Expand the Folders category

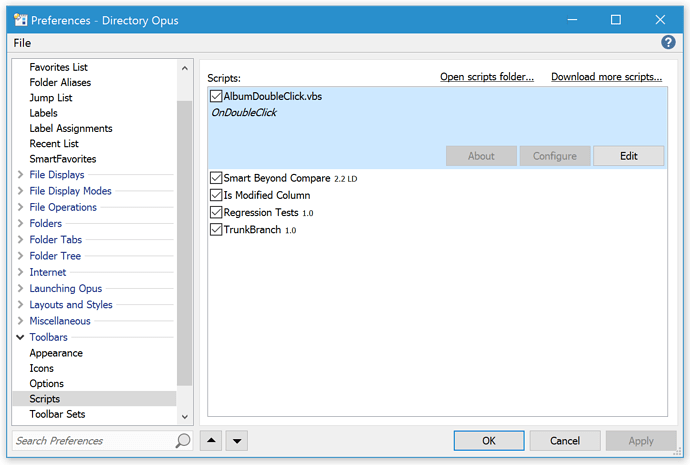[x=20, y=223]
